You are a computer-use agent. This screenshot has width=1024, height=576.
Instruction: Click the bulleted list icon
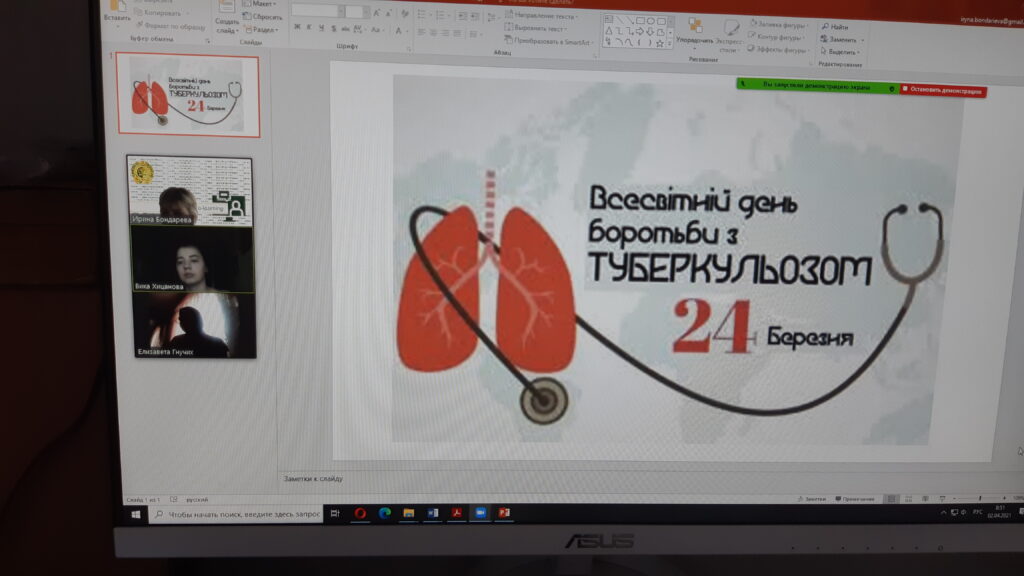point(423,14)
